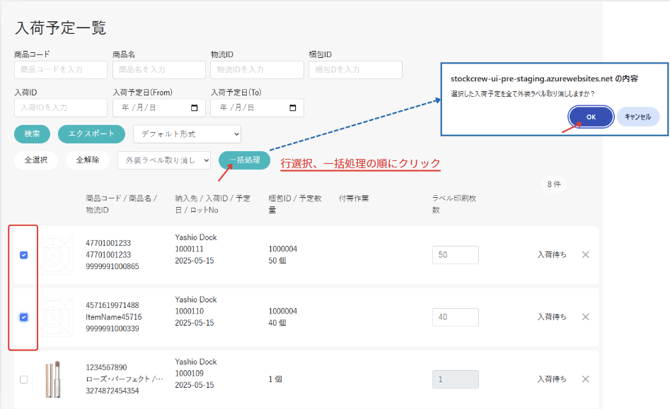
Task: Expand the 外装ラベル取り消し action dropdown
Action: point(164,160)
